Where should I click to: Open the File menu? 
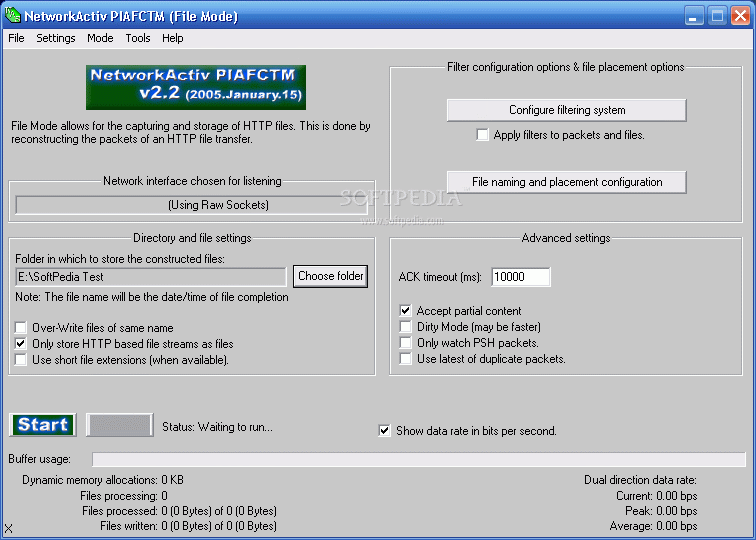[16, 38]
